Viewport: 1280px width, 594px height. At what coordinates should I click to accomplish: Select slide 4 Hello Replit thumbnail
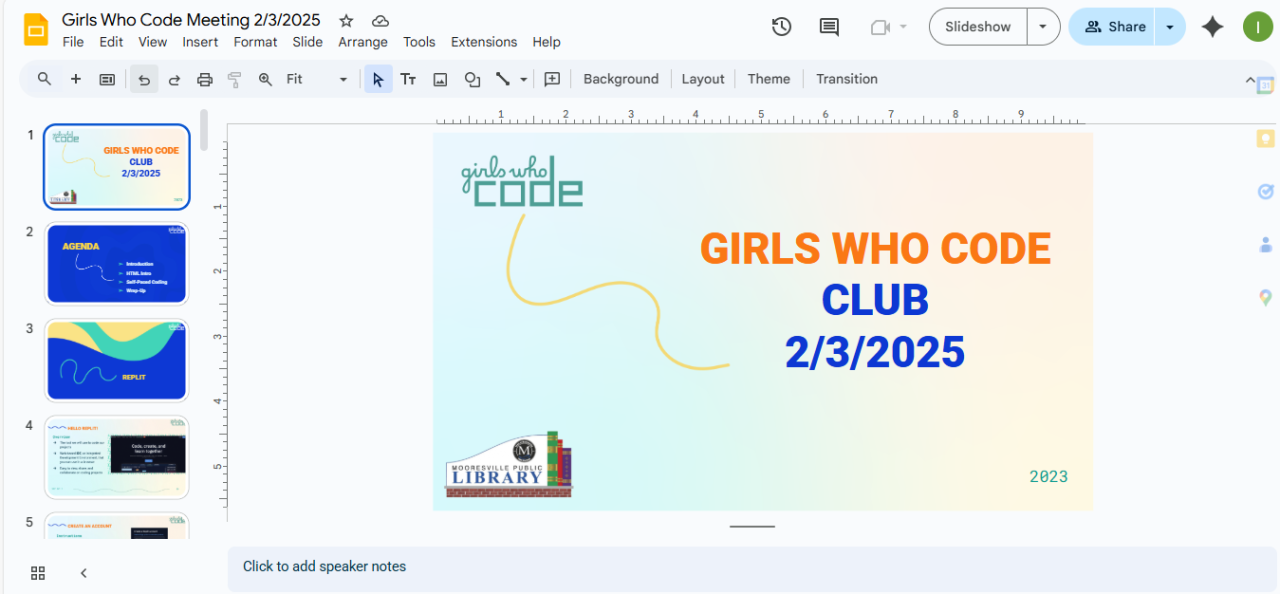(116, 457)
